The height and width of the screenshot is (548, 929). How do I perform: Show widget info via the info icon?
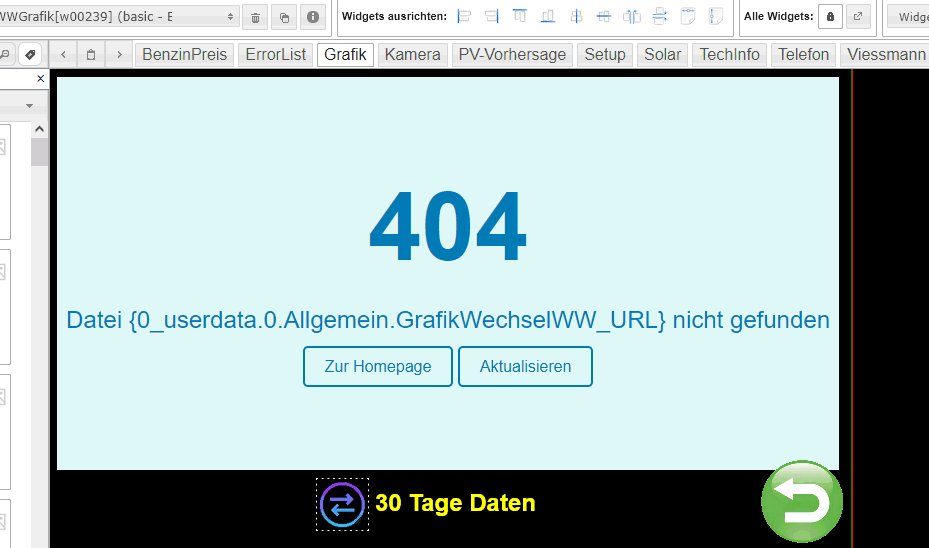click(313, 17)
